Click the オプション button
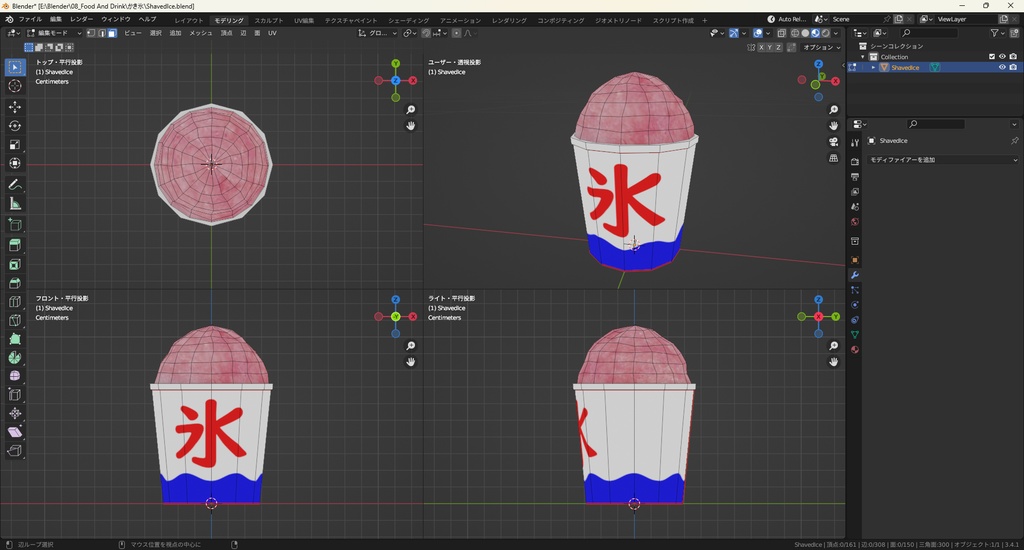The width and height of the screenshot is (1024, 550). pos(819,47)
